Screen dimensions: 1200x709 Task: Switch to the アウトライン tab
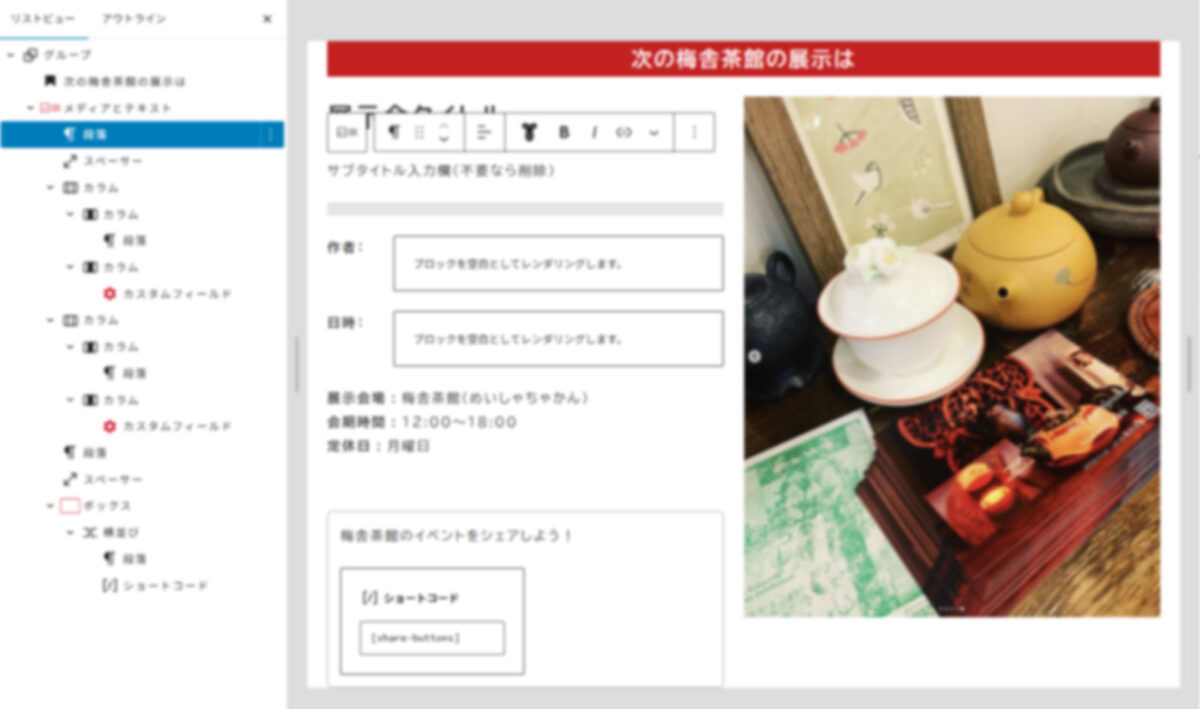pyautogui.click(x=134, y=19)
